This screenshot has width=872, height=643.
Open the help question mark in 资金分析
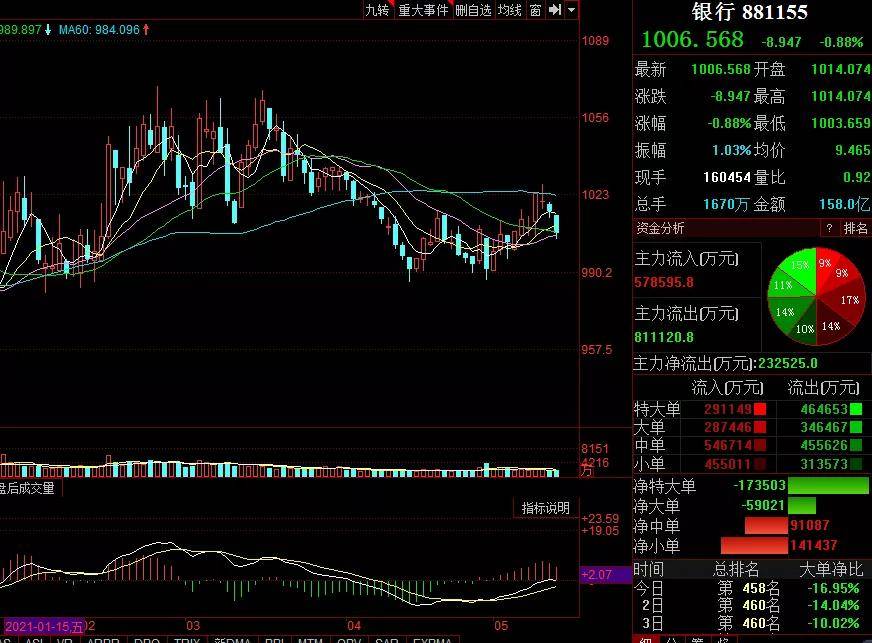click(x=829, y=229)
